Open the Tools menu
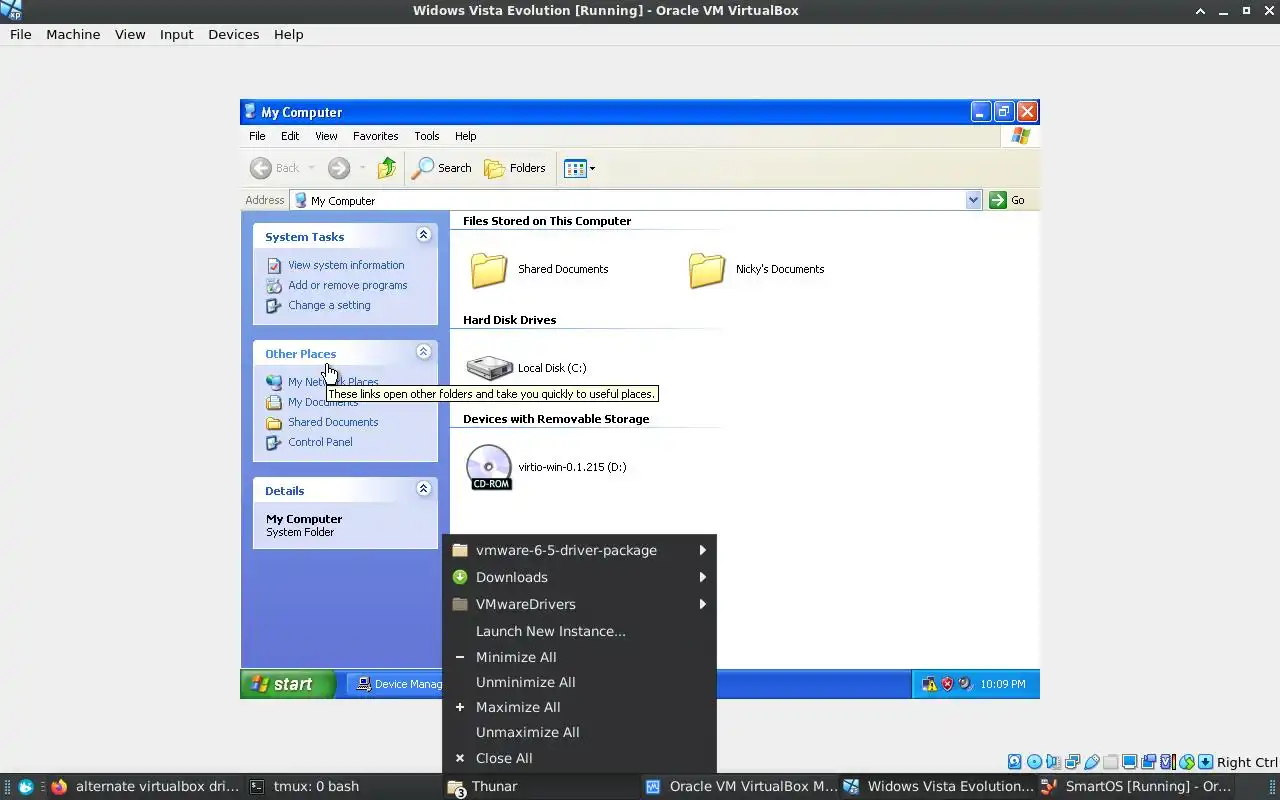This screenshot has width=1280, height=800. (427, 136)
